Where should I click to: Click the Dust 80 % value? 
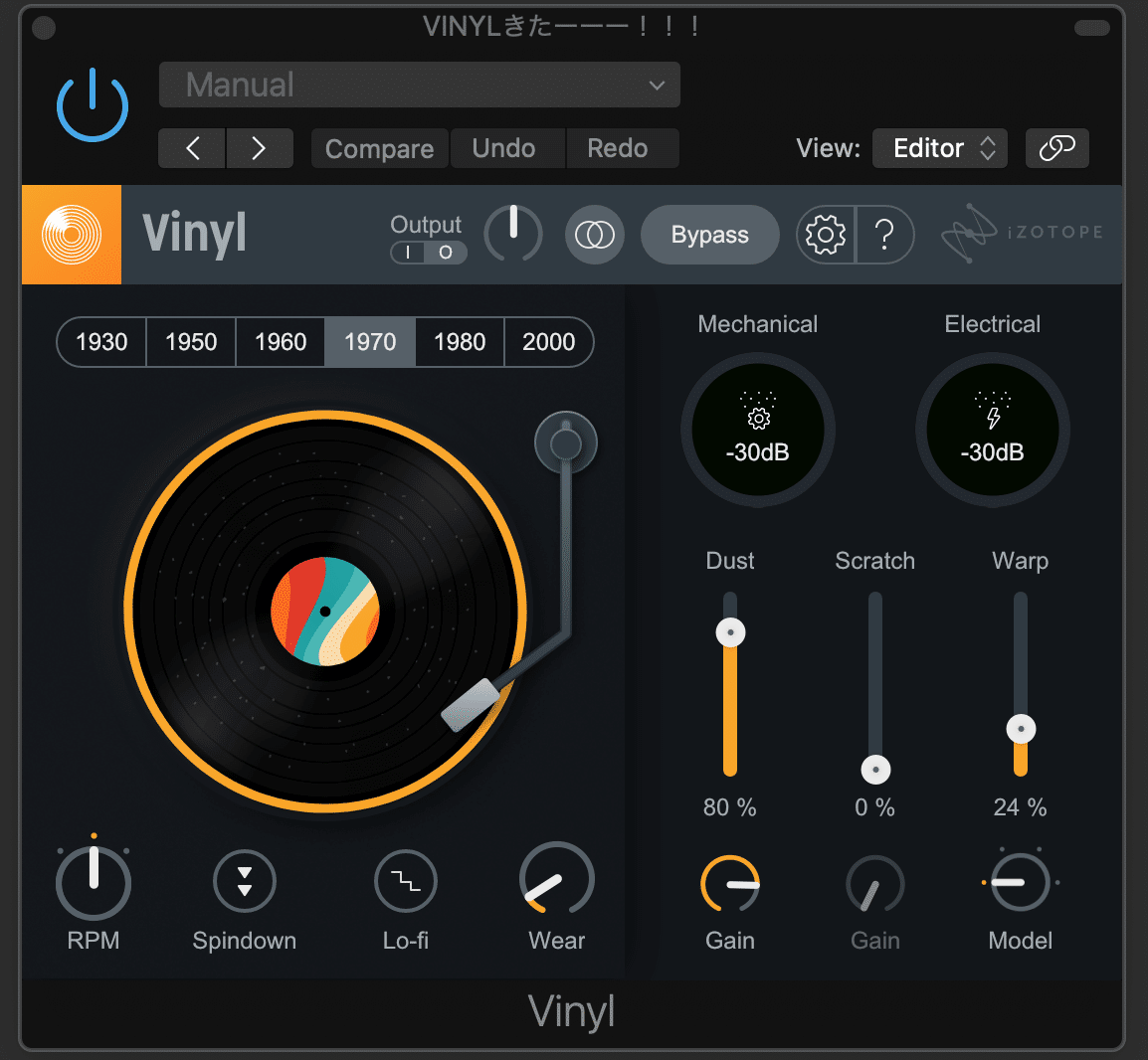pyautogui.click(x=730, y=807)
